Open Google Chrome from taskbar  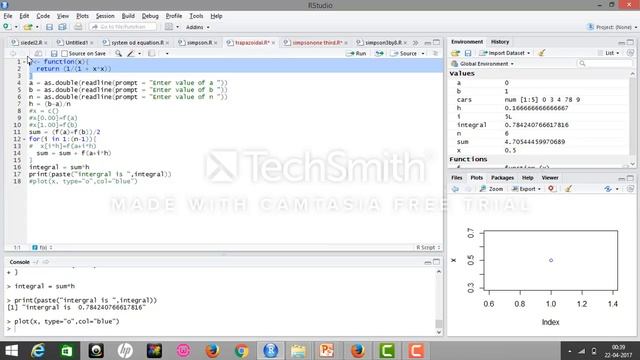(242, 351)
